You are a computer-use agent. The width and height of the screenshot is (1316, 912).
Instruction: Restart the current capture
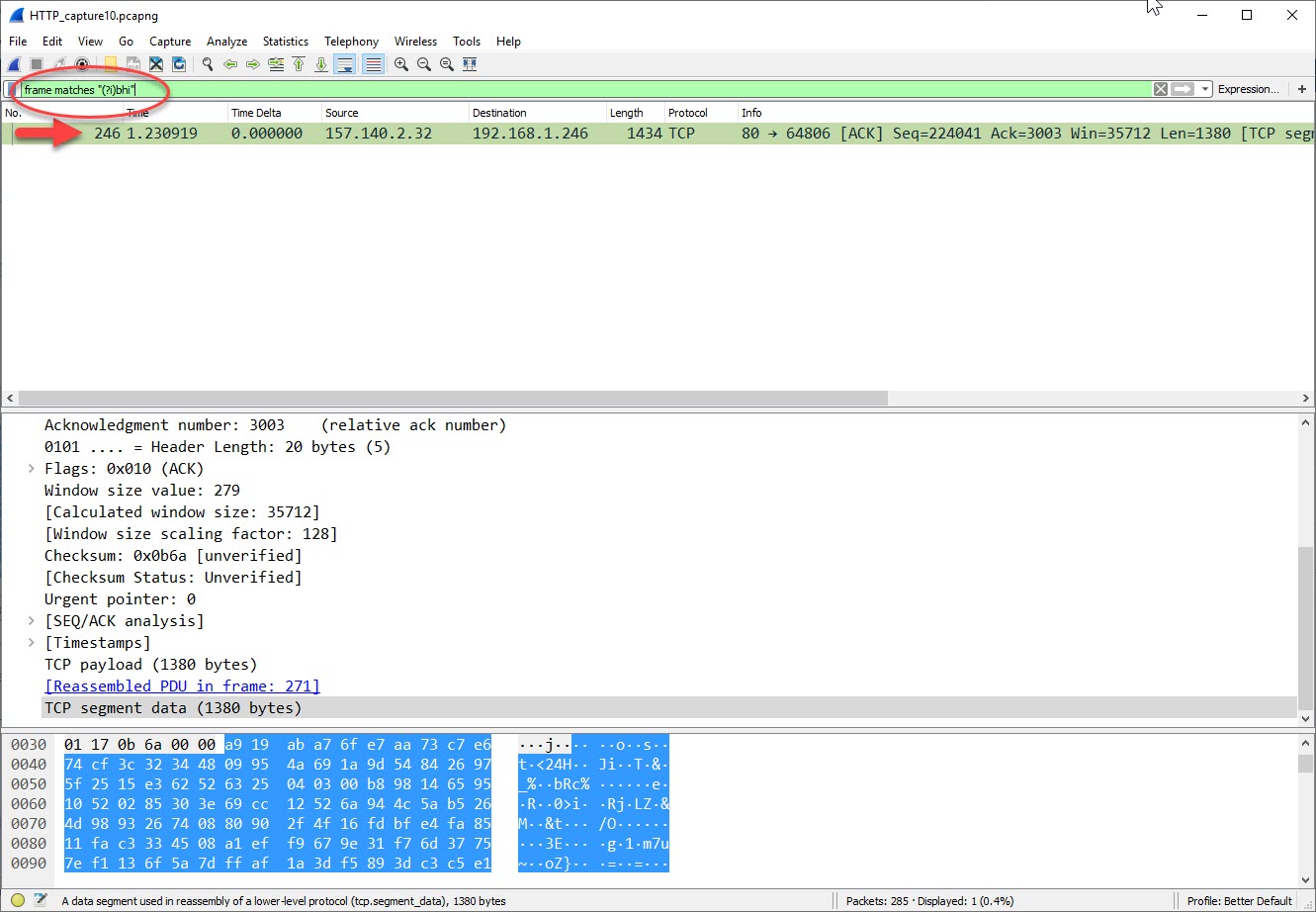(58, 64)
